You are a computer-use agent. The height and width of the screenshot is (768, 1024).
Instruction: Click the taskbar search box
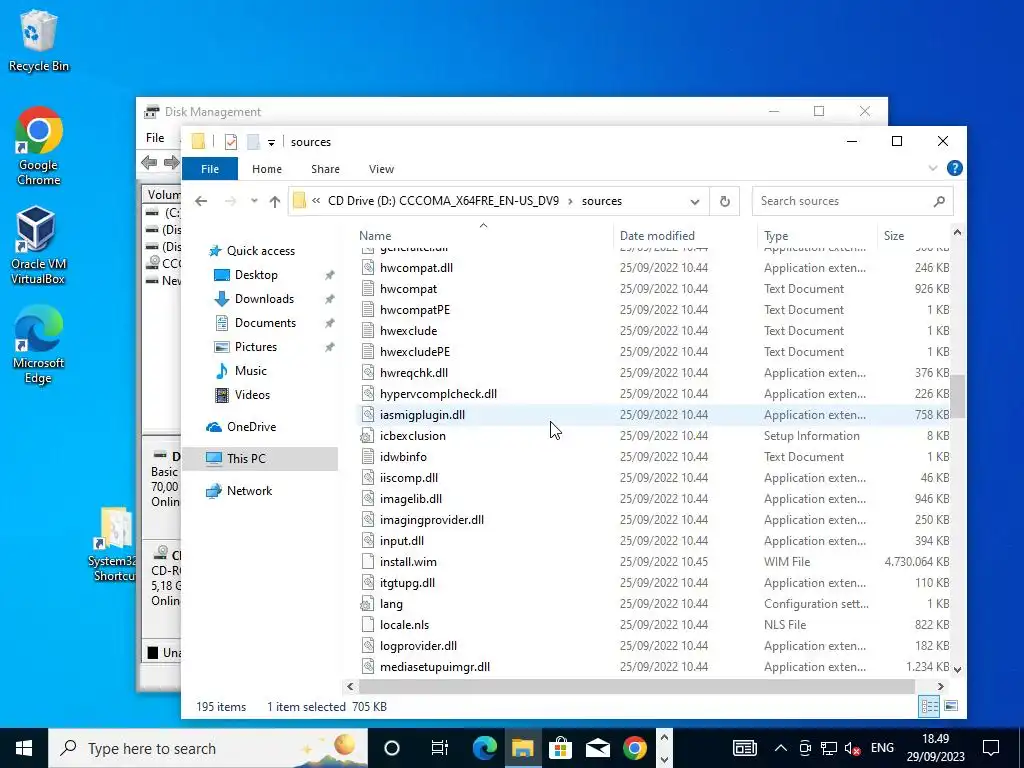click(208, 748)
